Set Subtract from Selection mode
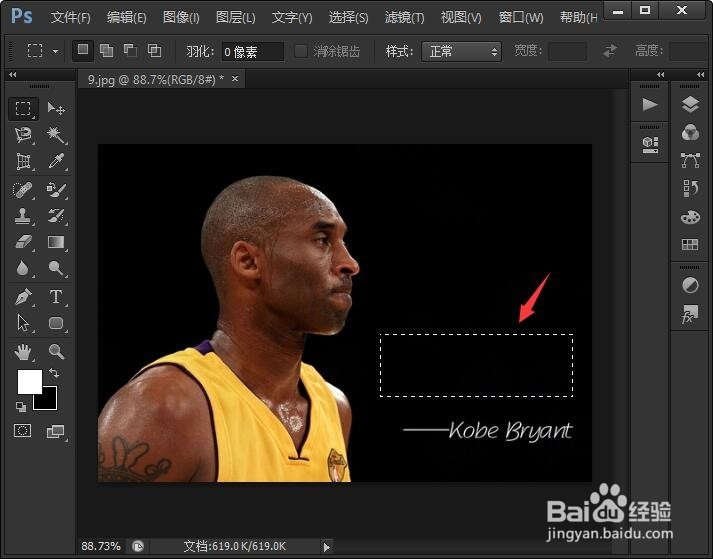The image size is (713, 559). 131,50
